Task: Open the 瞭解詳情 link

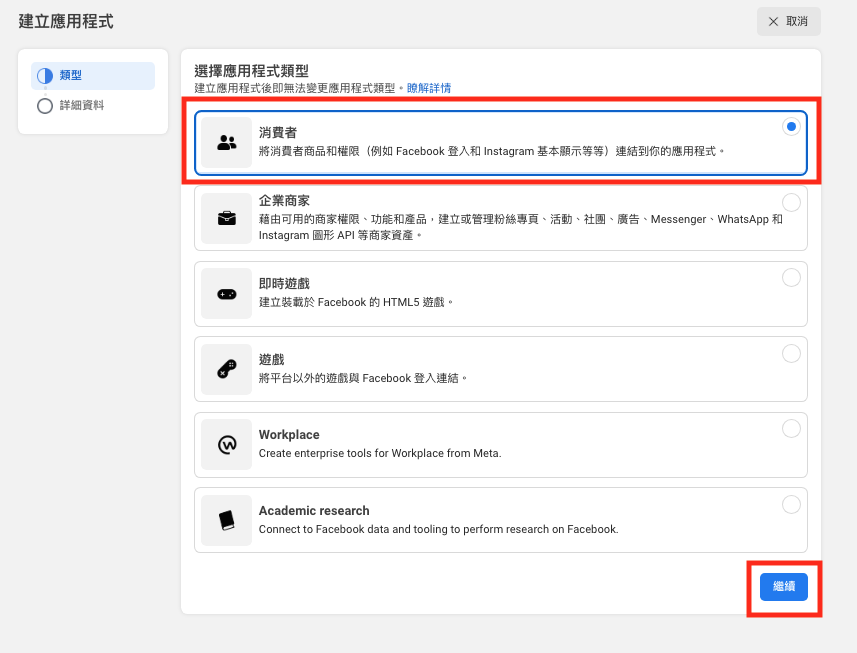Action: (429, 88)
